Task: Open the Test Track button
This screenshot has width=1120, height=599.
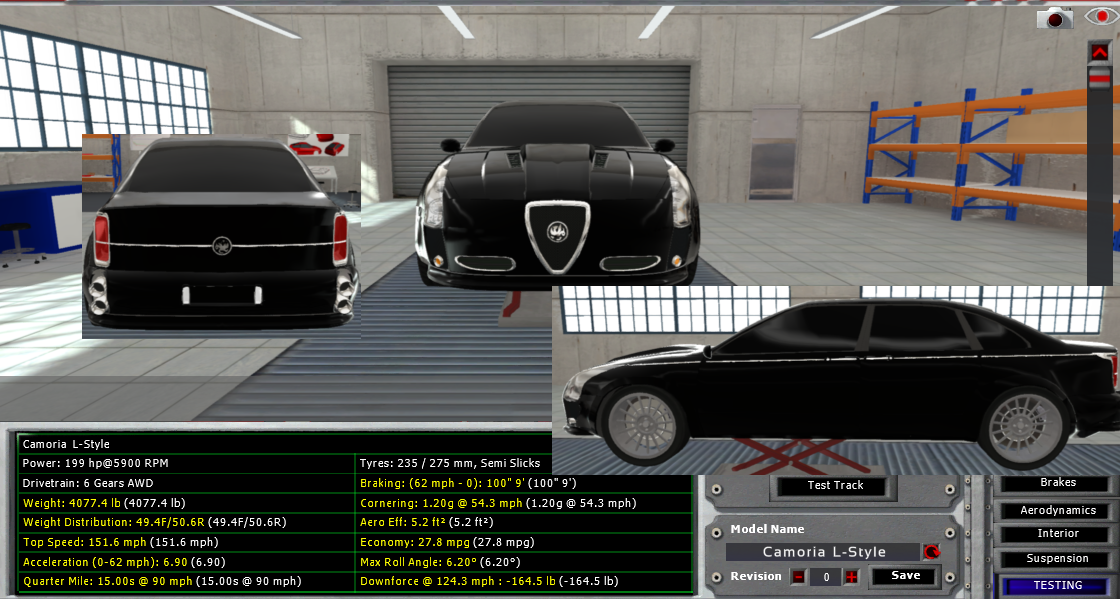Action: [x=835, y=486]
